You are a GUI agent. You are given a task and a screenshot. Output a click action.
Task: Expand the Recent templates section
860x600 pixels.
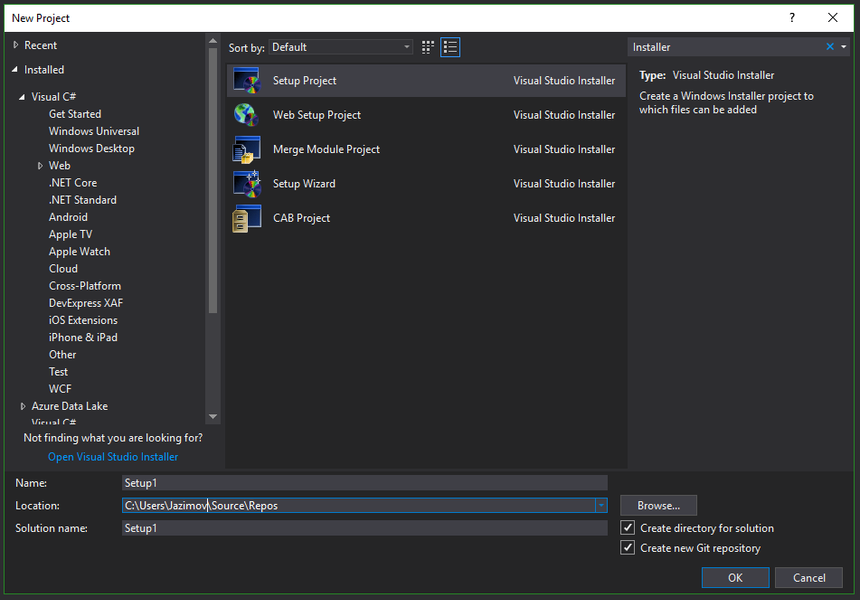tap(16, 46)
